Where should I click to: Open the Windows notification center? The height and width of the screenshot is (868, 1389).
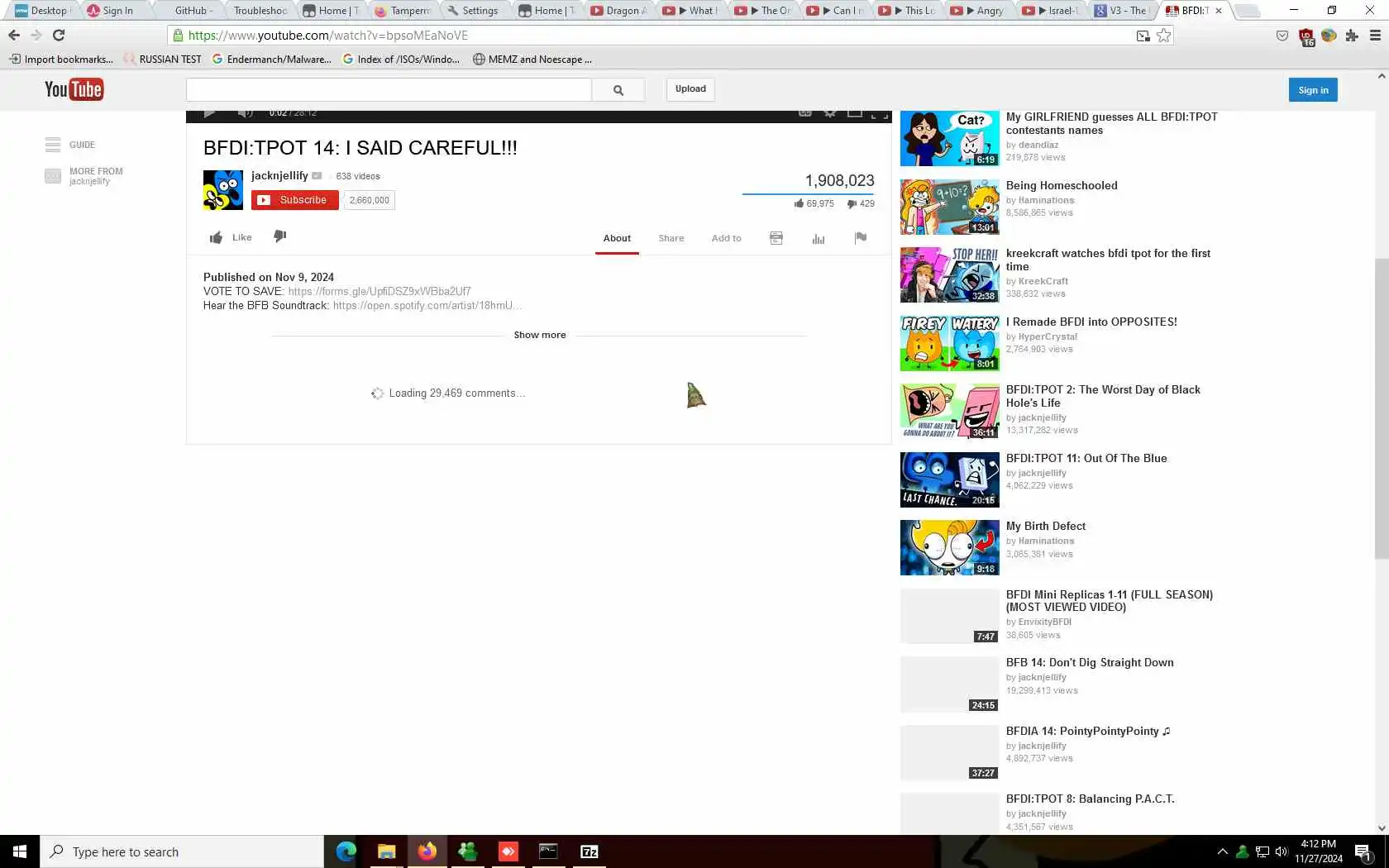click(x=1363, y=851)
